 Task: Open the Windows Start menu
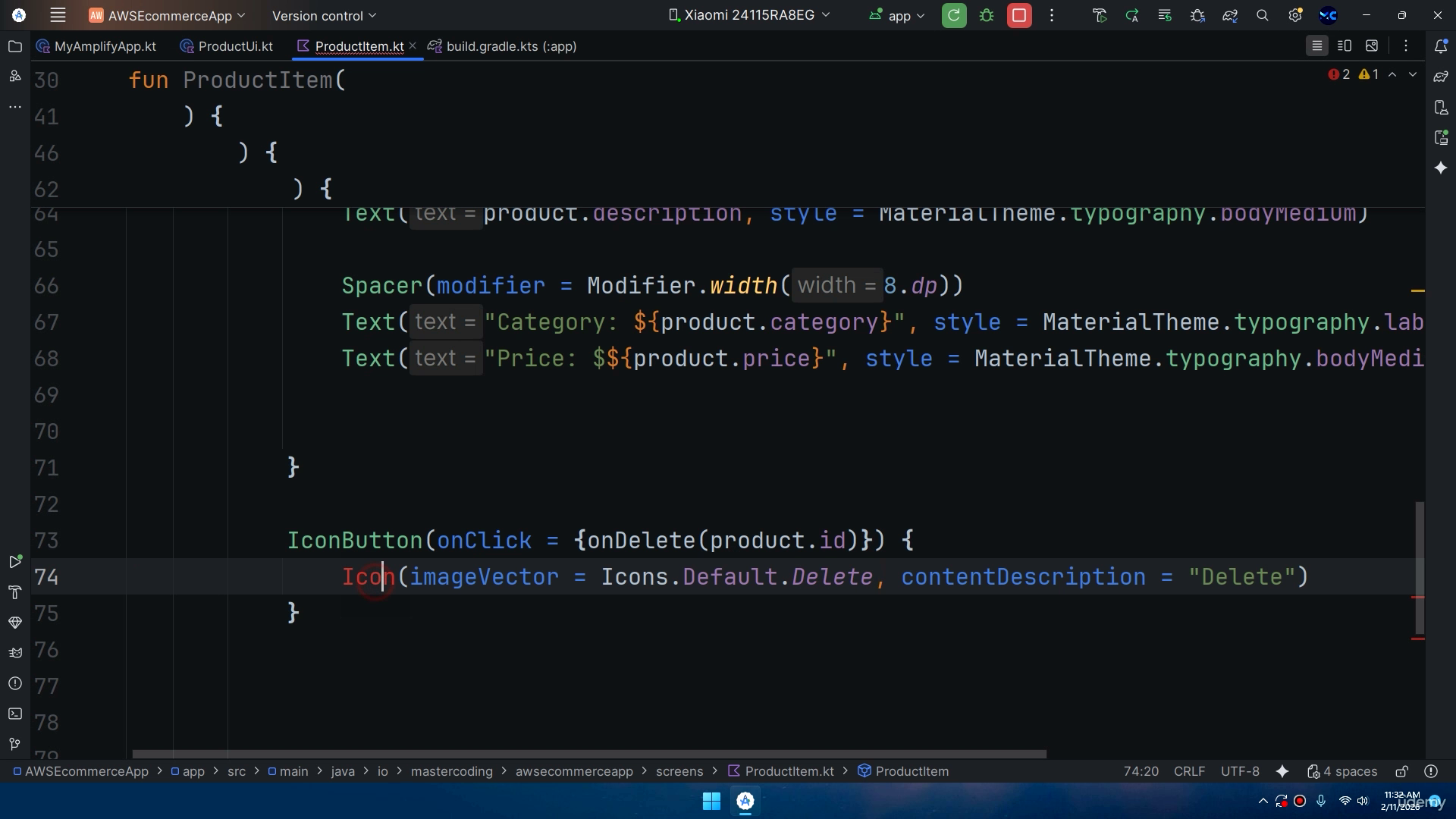pos(711,801)
